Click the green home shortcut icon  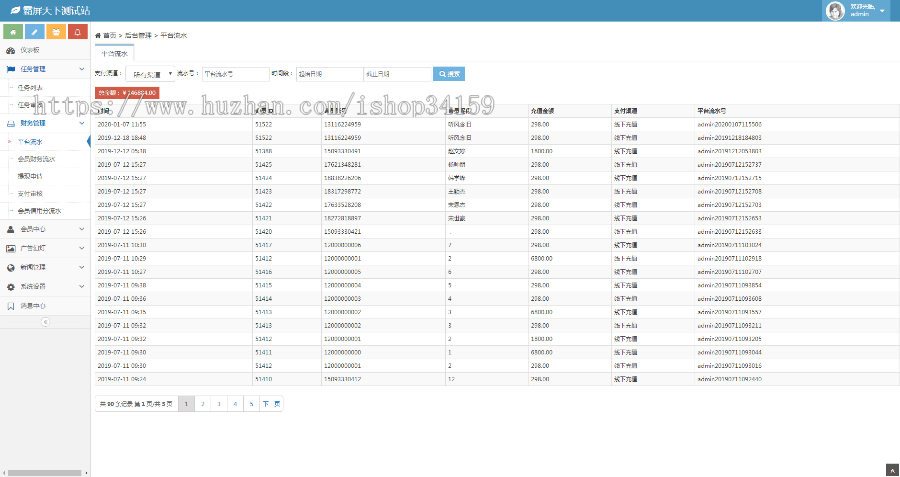[x=12, y=32]
